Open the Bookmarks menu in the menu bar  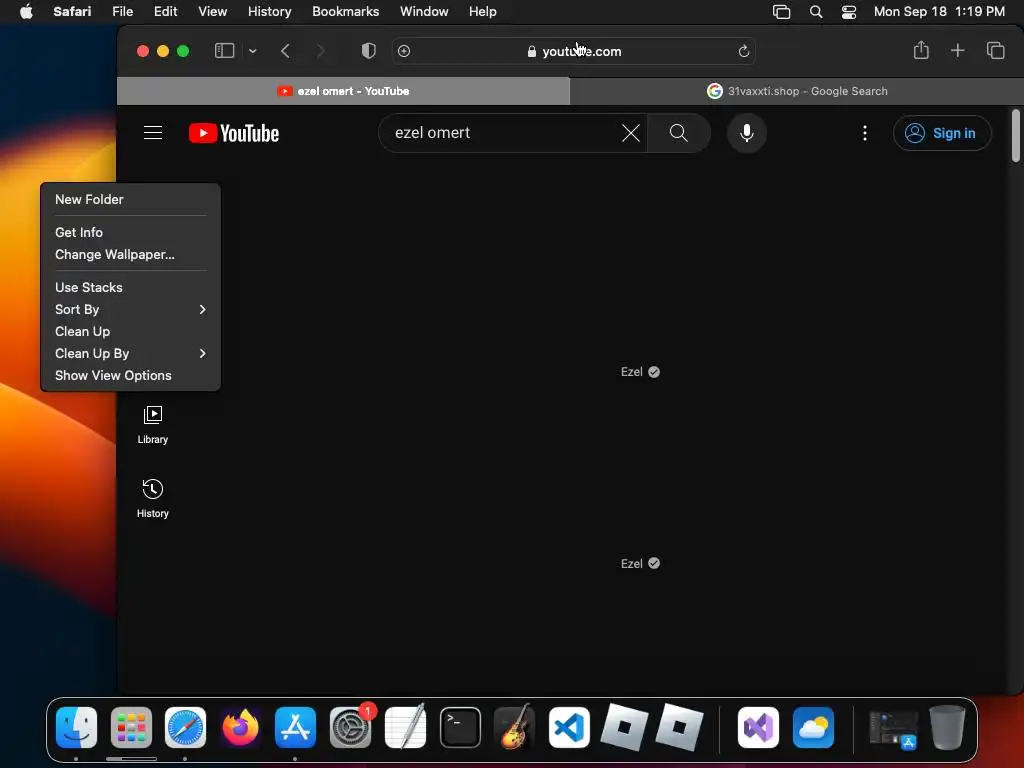click(x=345, y=12)
